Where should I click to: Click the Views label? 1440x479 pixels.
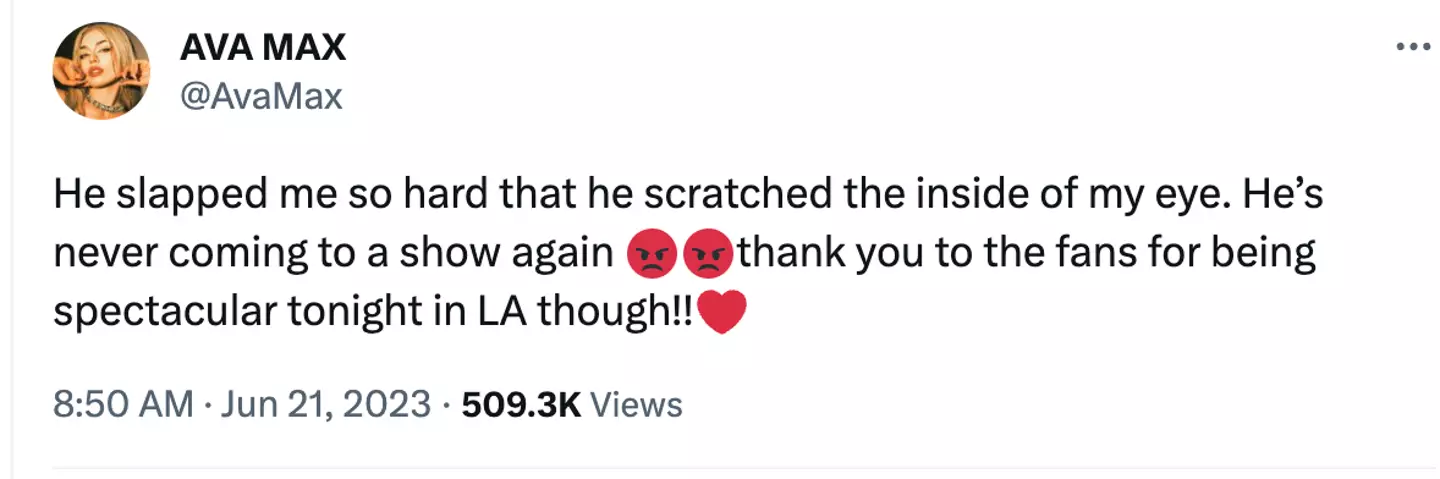(x=637, y=405)
